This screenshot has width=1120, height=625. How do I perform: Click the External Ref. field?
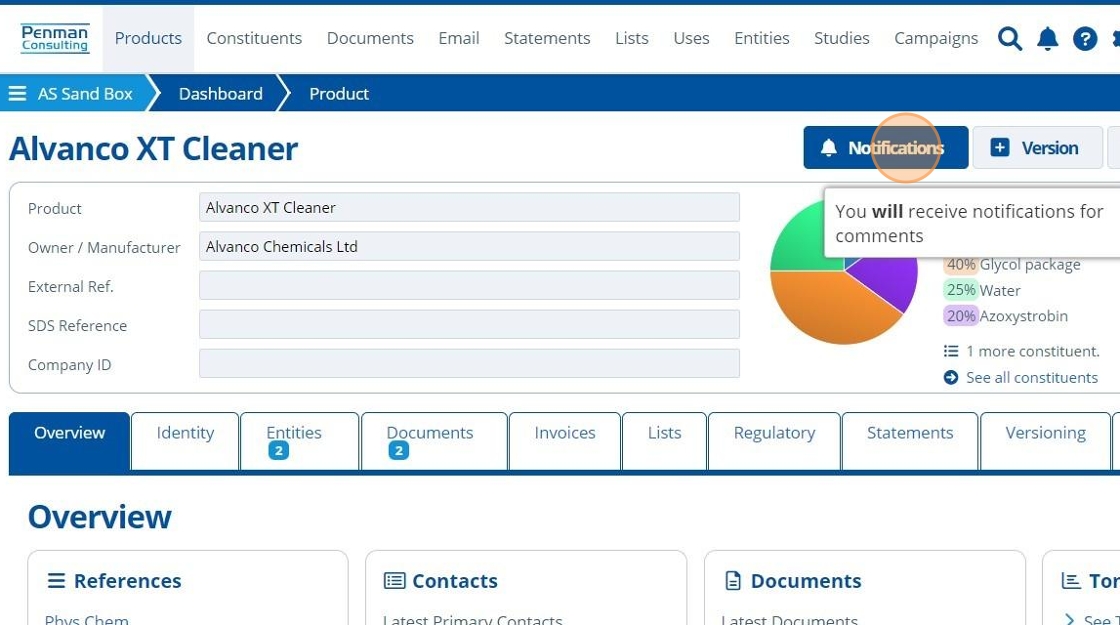469,286
